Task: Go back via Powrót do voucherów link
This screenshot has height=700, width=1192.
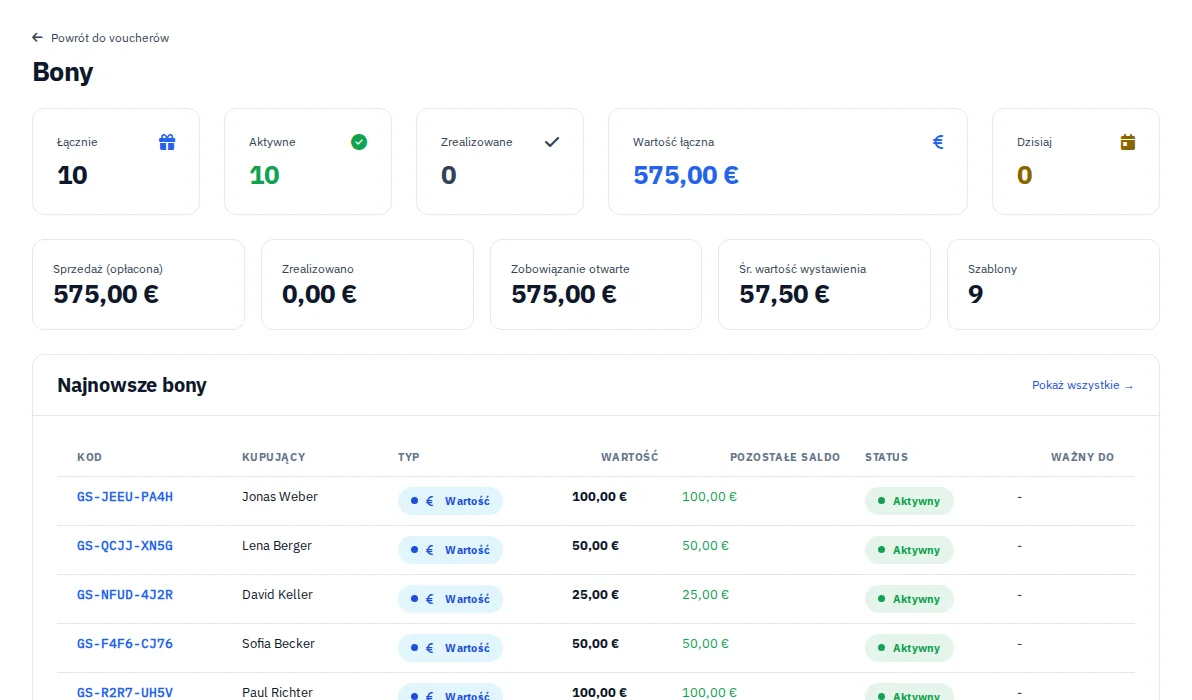Action: 101,38
